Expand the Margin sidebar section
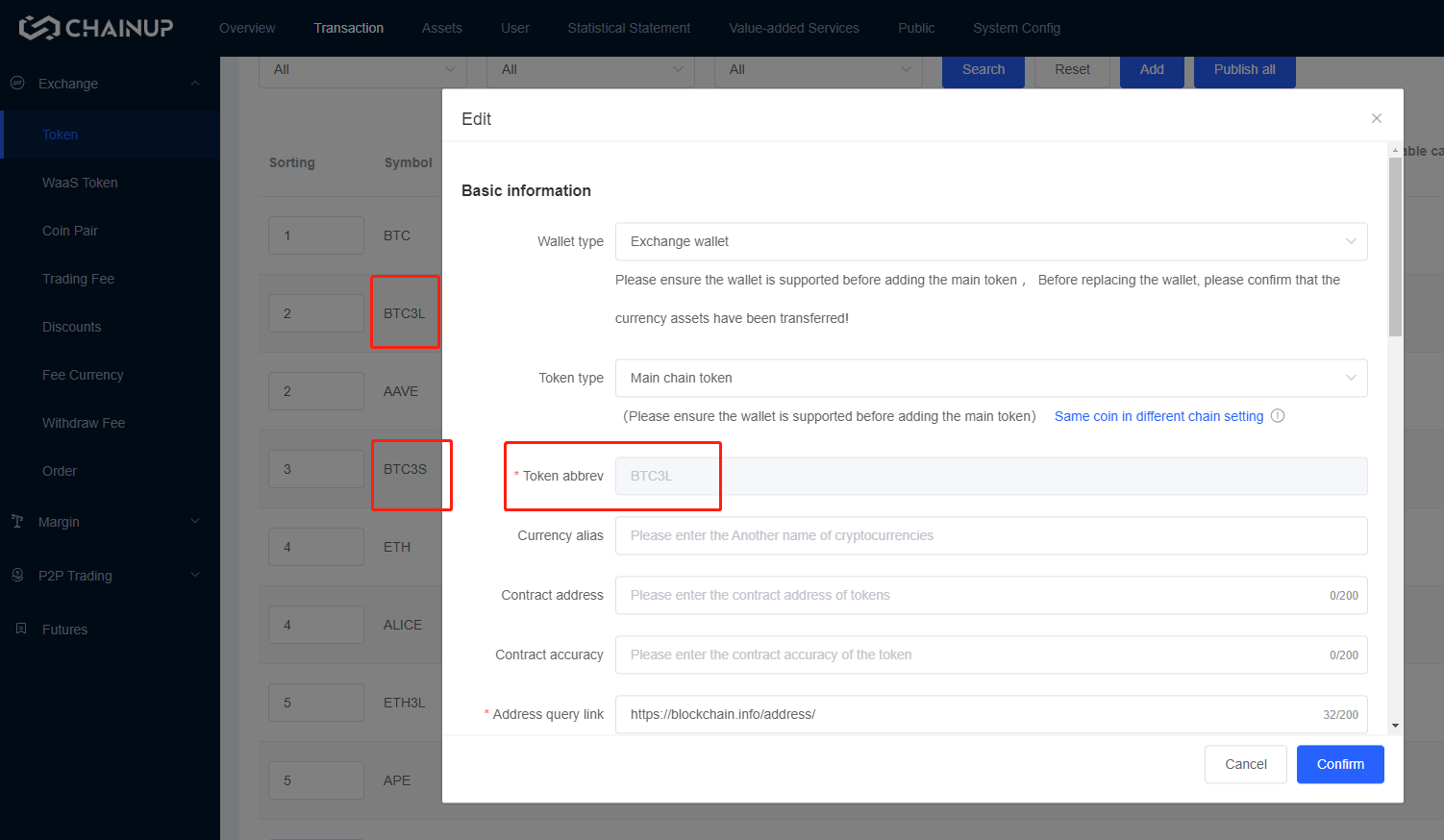The width and height of the screenshot is (1444, 840). 195,521
